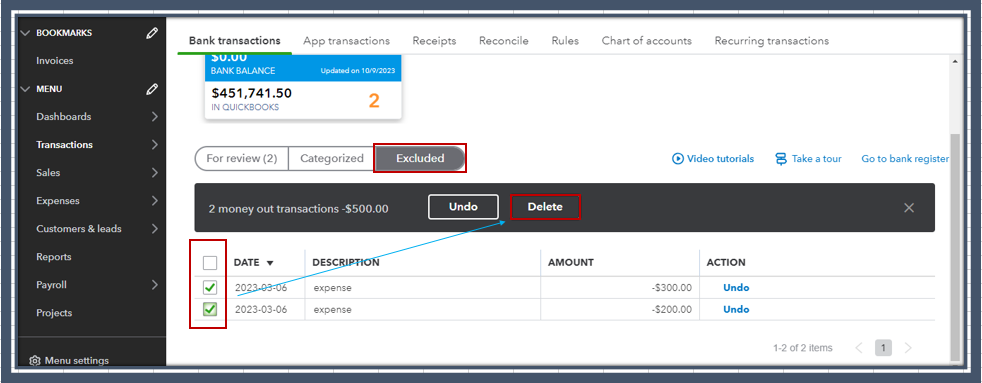
Task: Collapse the BOOKMARKS section
Action: coord(26,33)
